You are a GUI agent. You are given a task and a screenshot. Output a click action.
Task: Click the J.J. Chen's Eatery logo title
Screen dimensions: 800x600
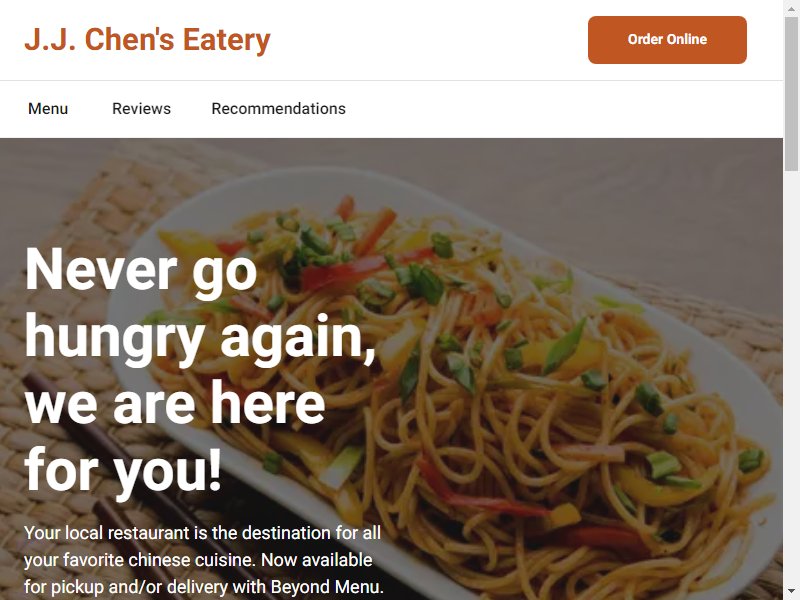tap(147, 40)
